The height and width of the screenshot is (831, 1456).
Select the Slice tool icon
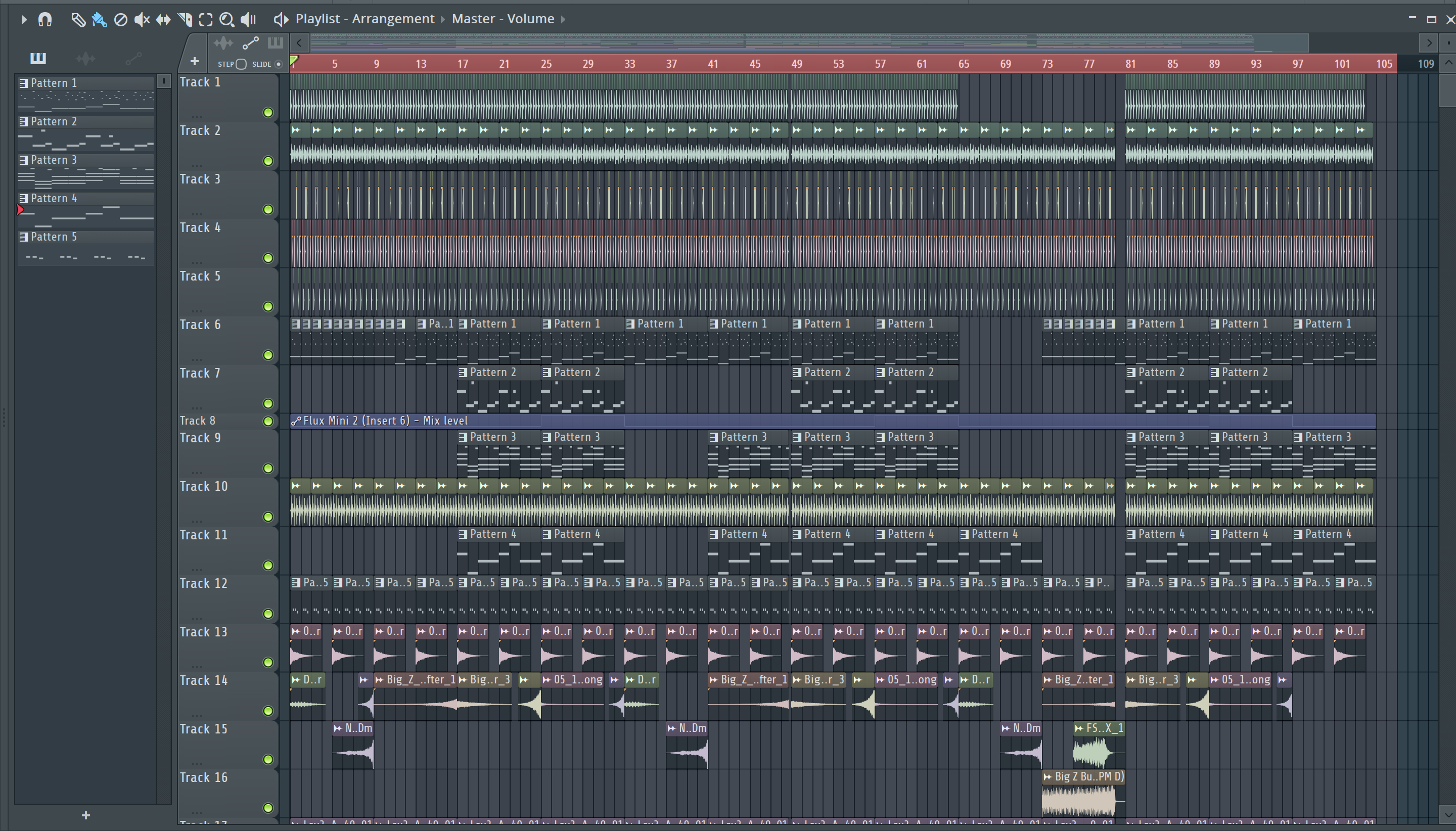pos(185,19)
